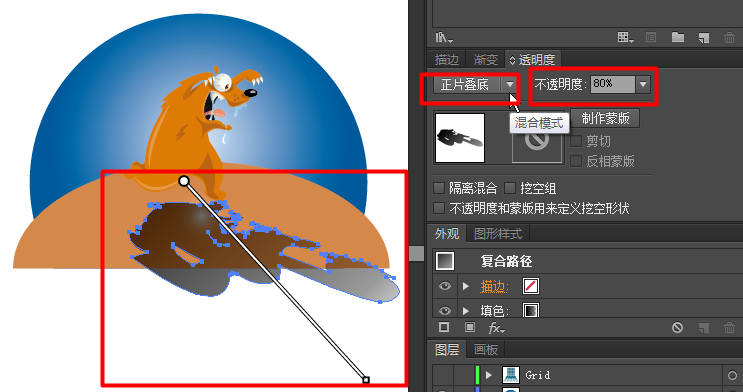This screenshot has height=392, width=743.
Task: Add a new fill in Appearance panel
Action: point(470,328)
